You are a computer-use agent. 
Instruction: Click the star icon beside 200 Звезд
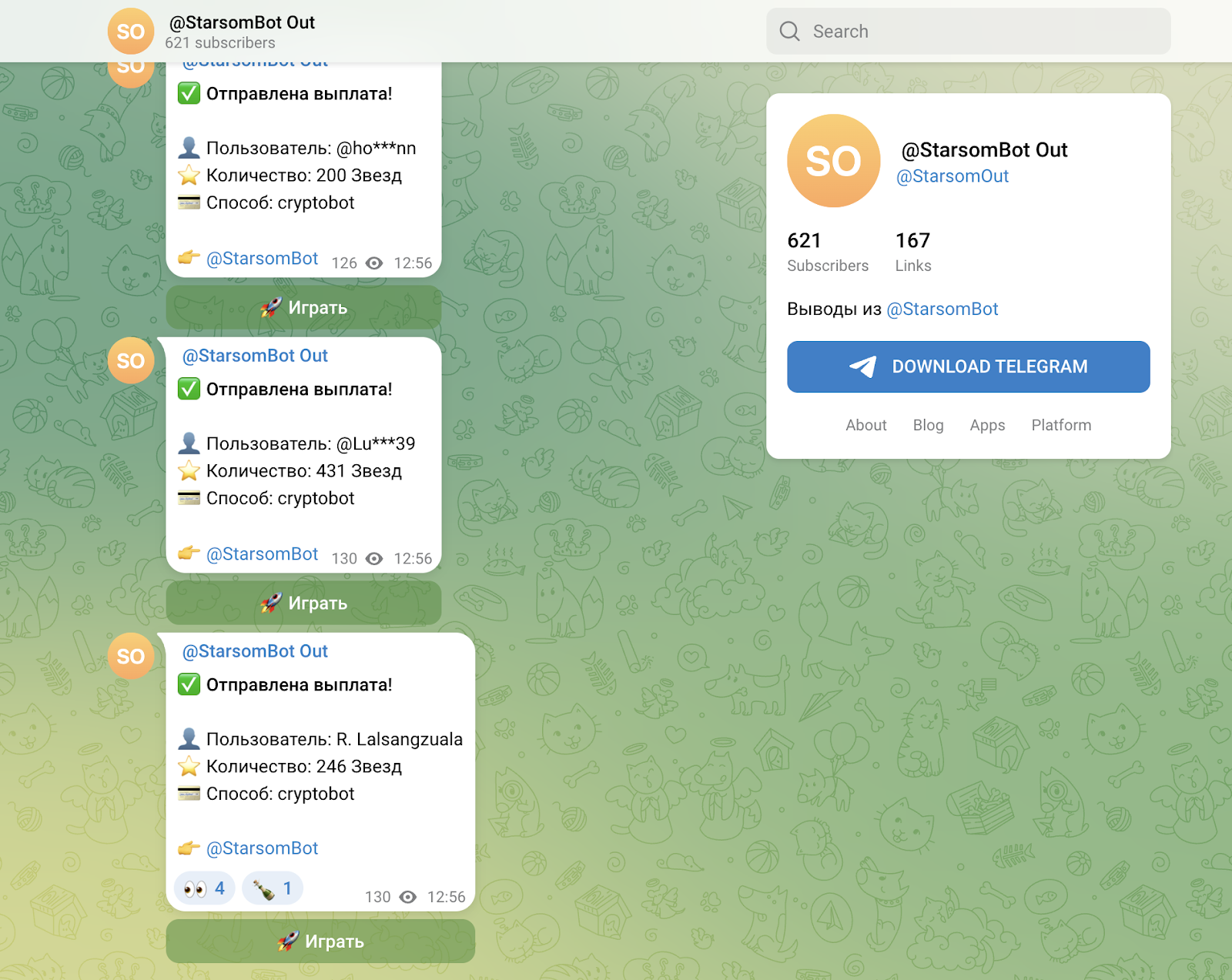pyautogui.click(x=189, y=176)
